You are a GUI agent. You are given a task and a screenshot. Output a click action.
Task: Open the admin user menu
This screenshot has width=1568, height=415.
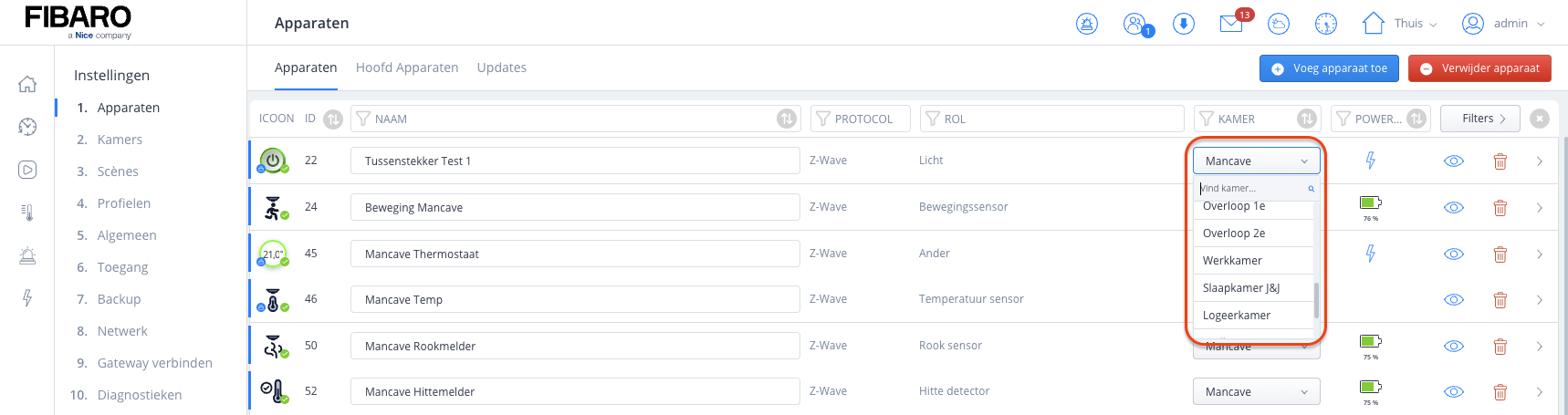coord(1503,24)
